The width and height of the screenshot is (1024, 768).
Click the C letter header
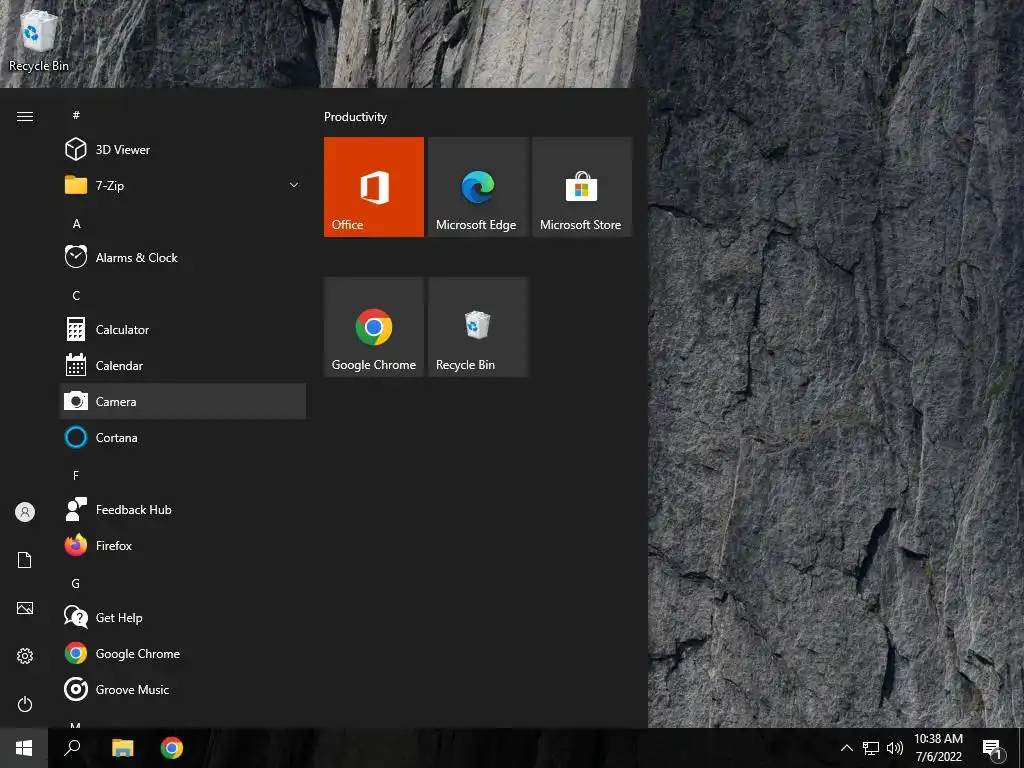click(76, 296)
